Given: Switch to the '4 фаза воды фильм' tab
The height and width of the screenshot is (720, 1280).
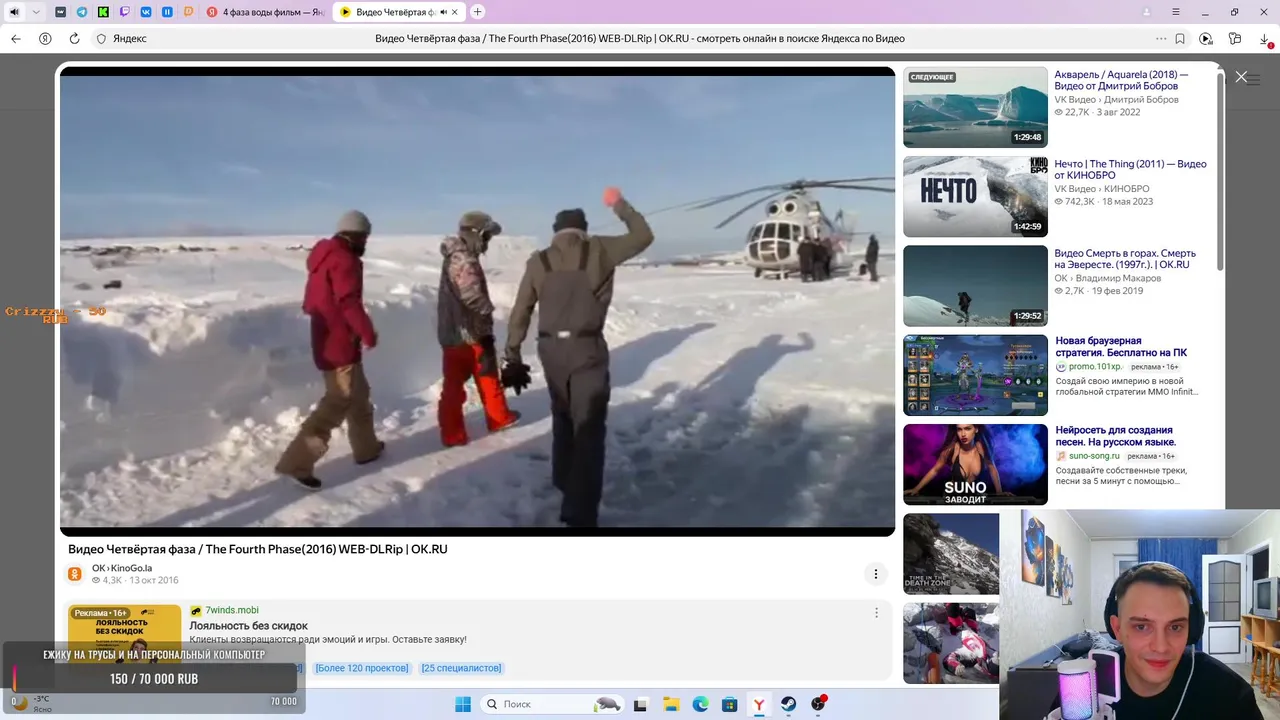Looking at the screenshot, I should coord(265,12).
